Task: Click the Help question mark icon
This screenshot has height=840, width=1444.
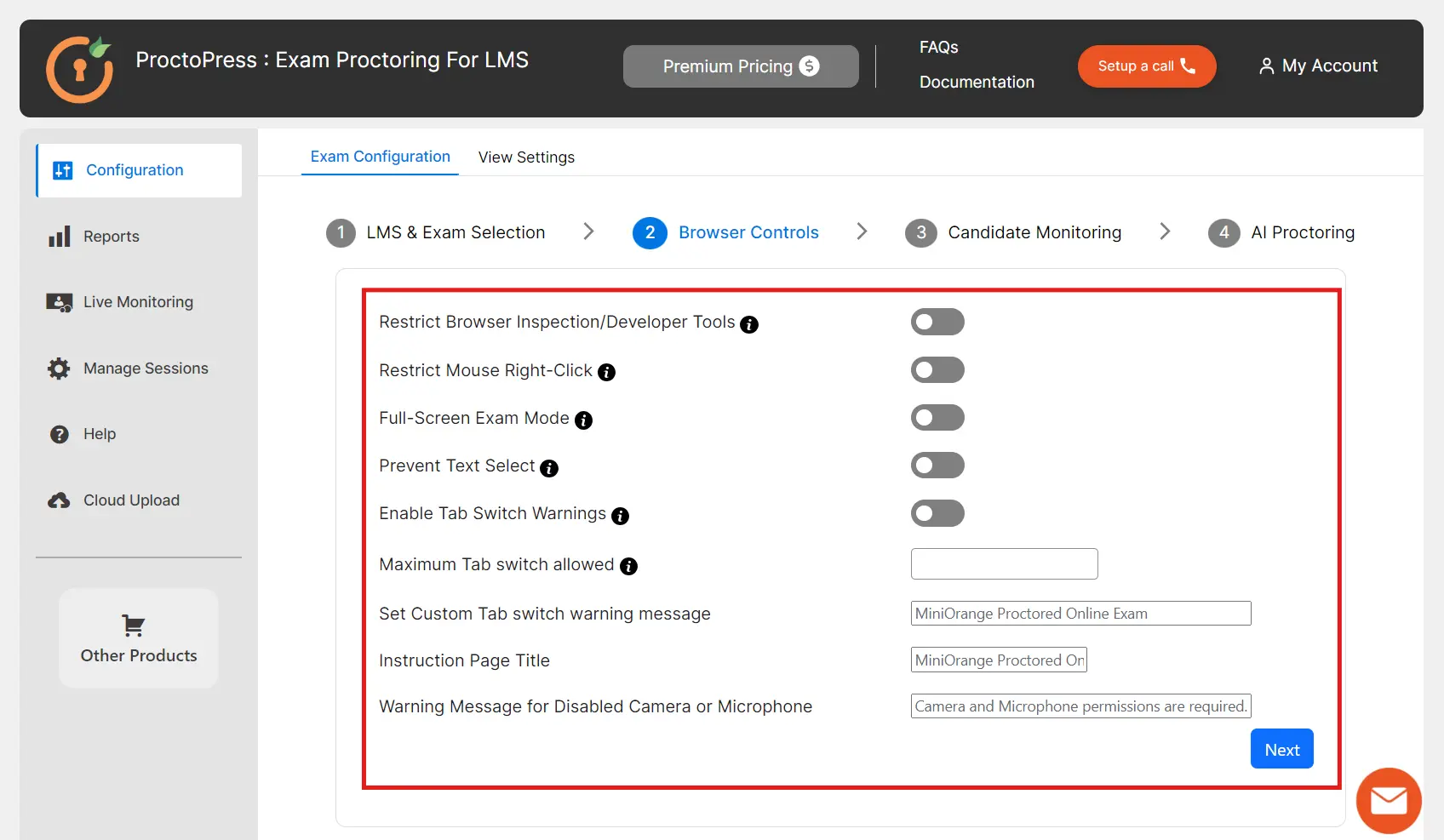Action: point(60,434)
